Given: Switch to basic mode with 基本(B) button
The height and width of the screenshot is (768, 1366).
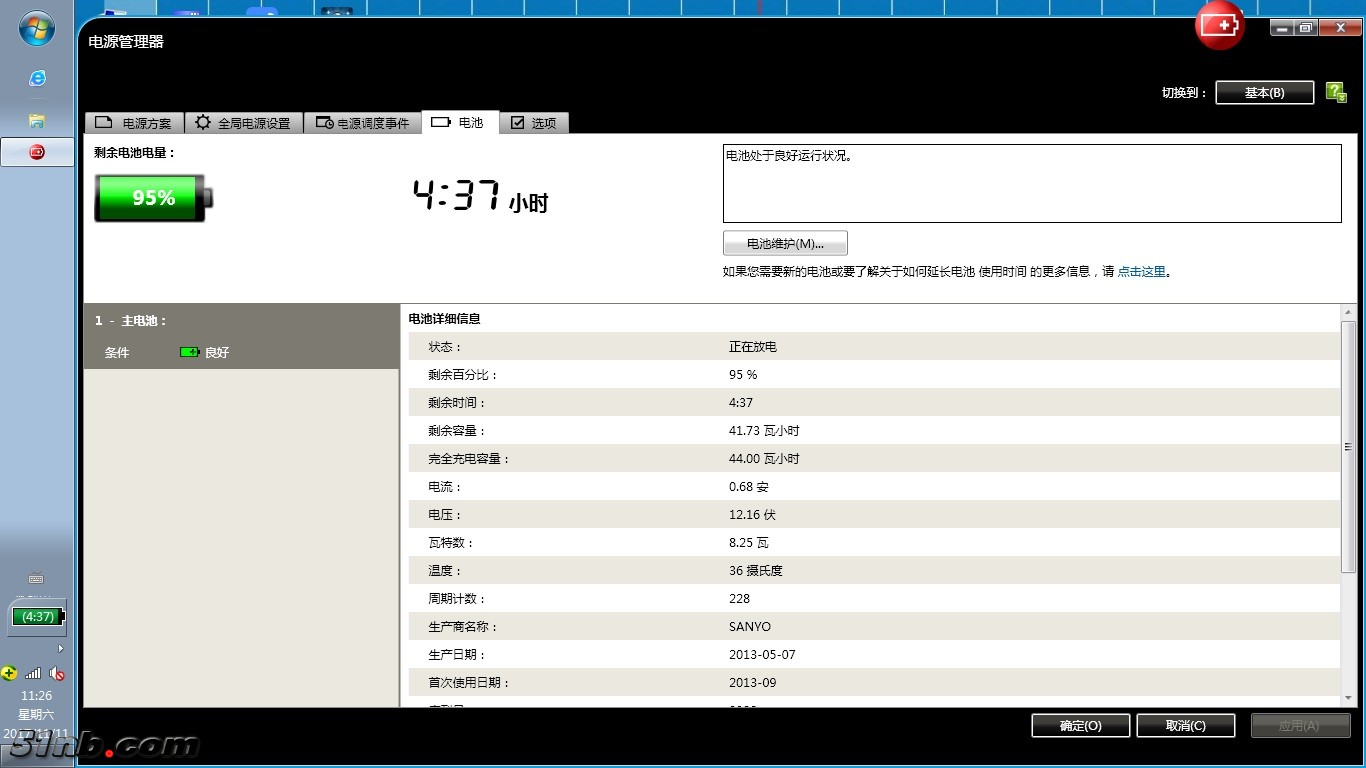Looking at the screenshot, I should (x=1264, y=92).
